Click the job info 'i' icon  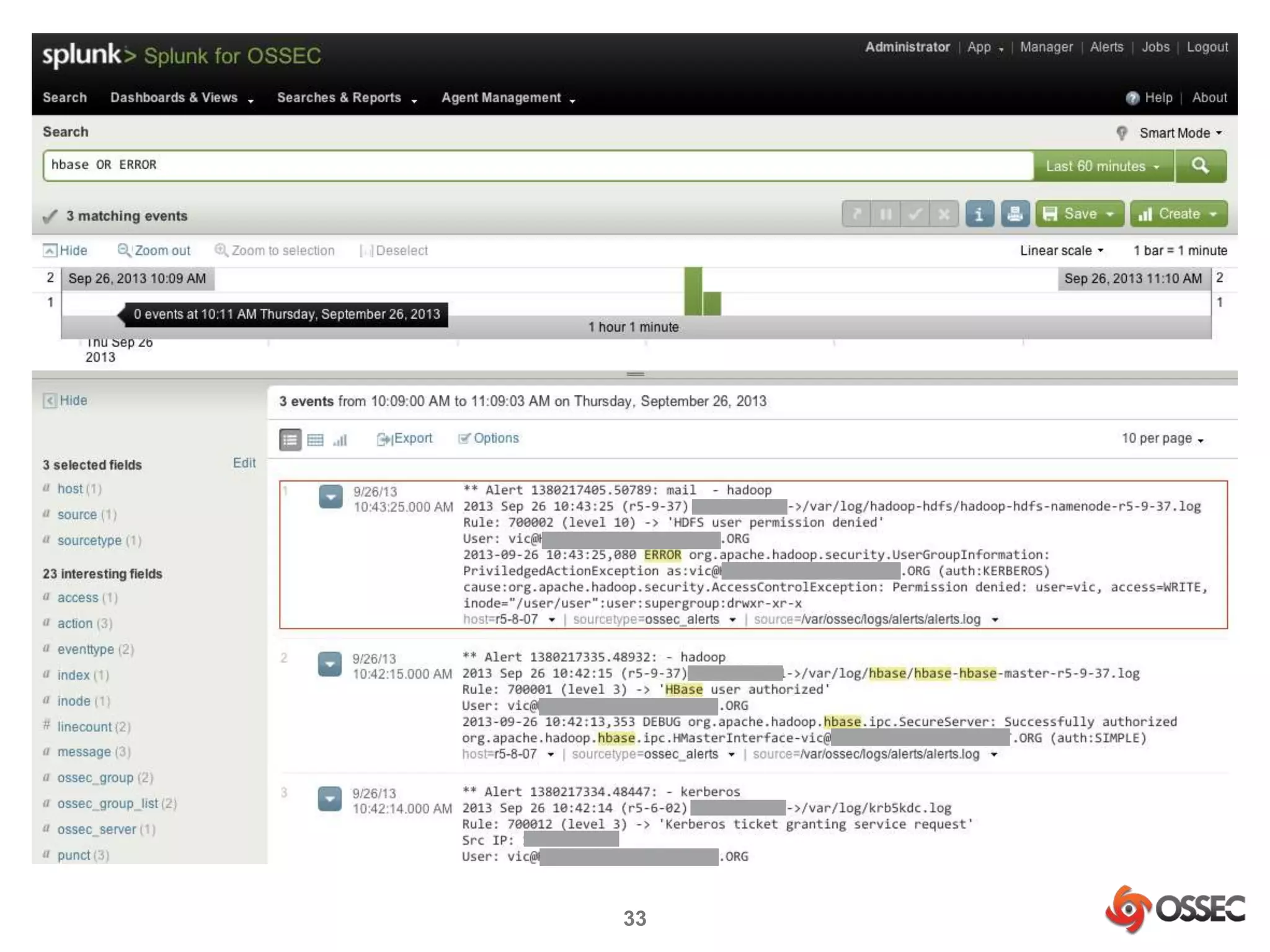point(979,214)
